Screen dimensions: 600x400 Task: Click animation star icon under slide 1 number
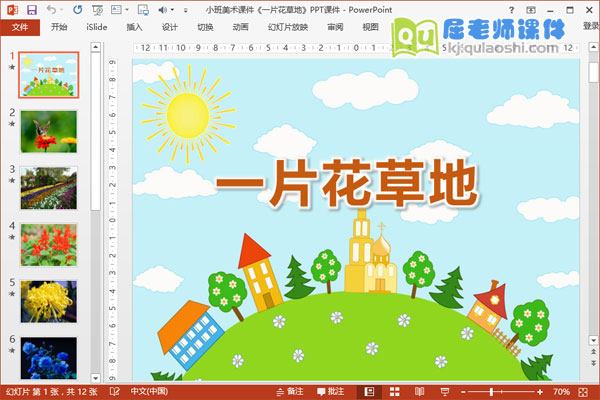click(12, 67)
